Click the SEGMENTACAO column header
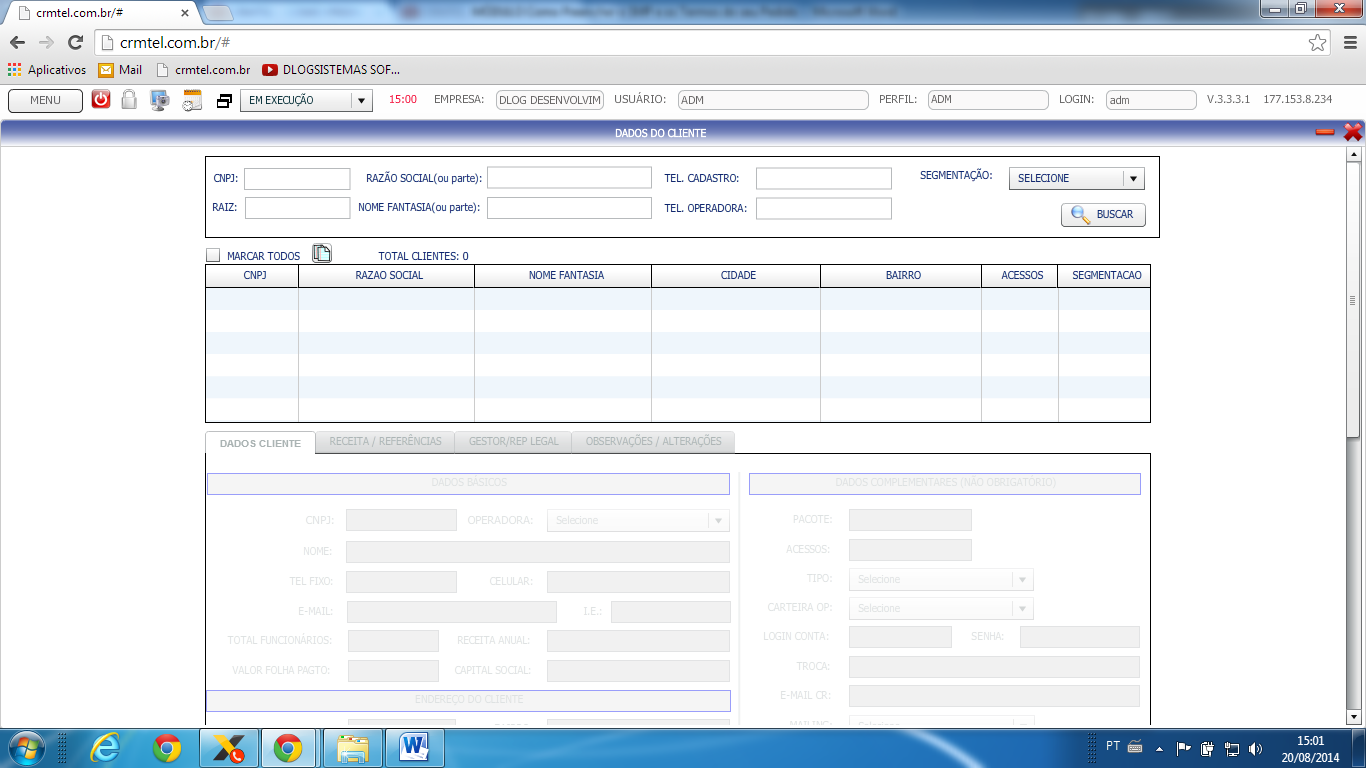 (1104, 275)
